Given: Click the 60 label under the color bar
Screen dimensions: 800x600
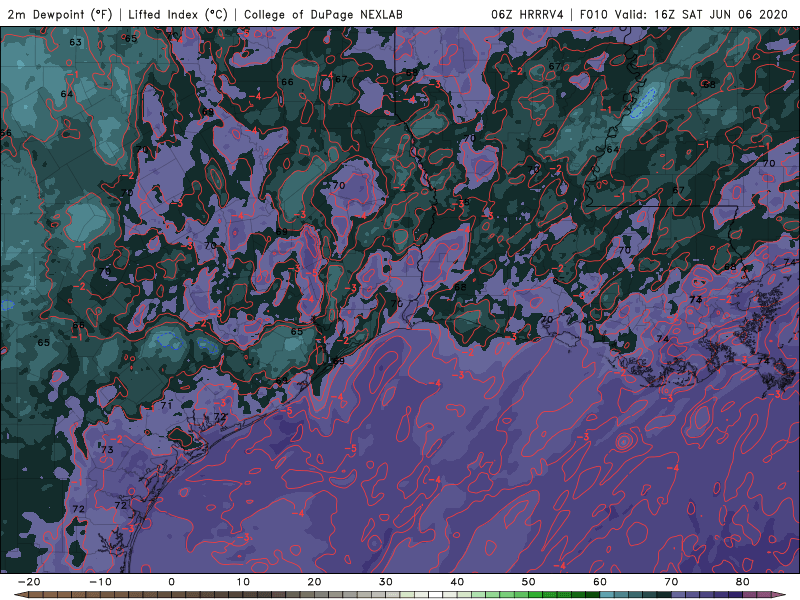Looking at the screenshot, I should click(x=600, y=582).
